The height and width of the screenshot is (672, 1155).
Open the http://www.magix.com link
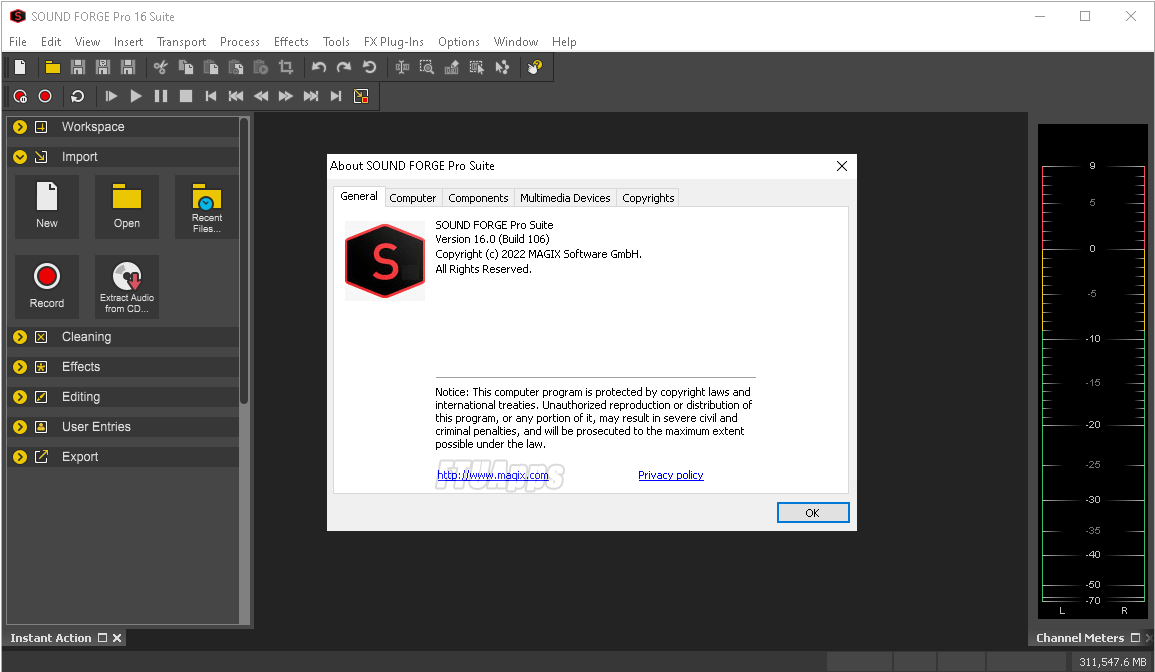493,475
